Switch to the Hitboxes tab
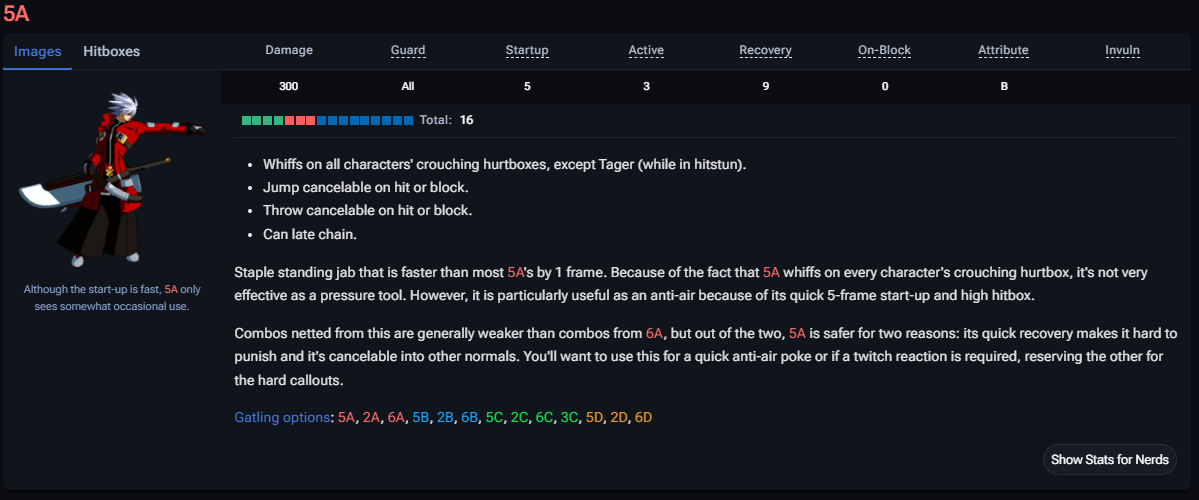The image size is (1199, 500). coord(111,51)
